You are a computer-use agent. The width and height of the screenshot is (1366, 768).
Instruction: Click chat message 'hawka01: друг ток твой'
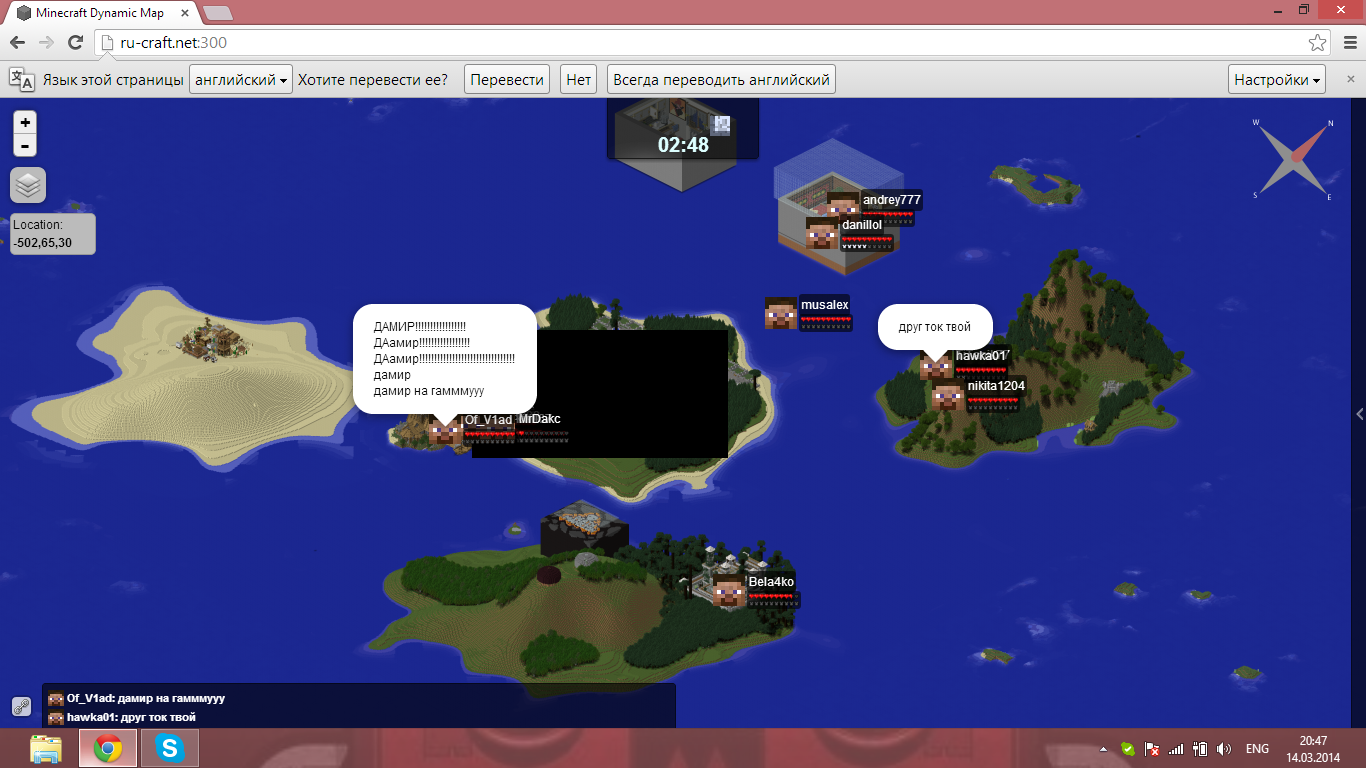(131, 717)
